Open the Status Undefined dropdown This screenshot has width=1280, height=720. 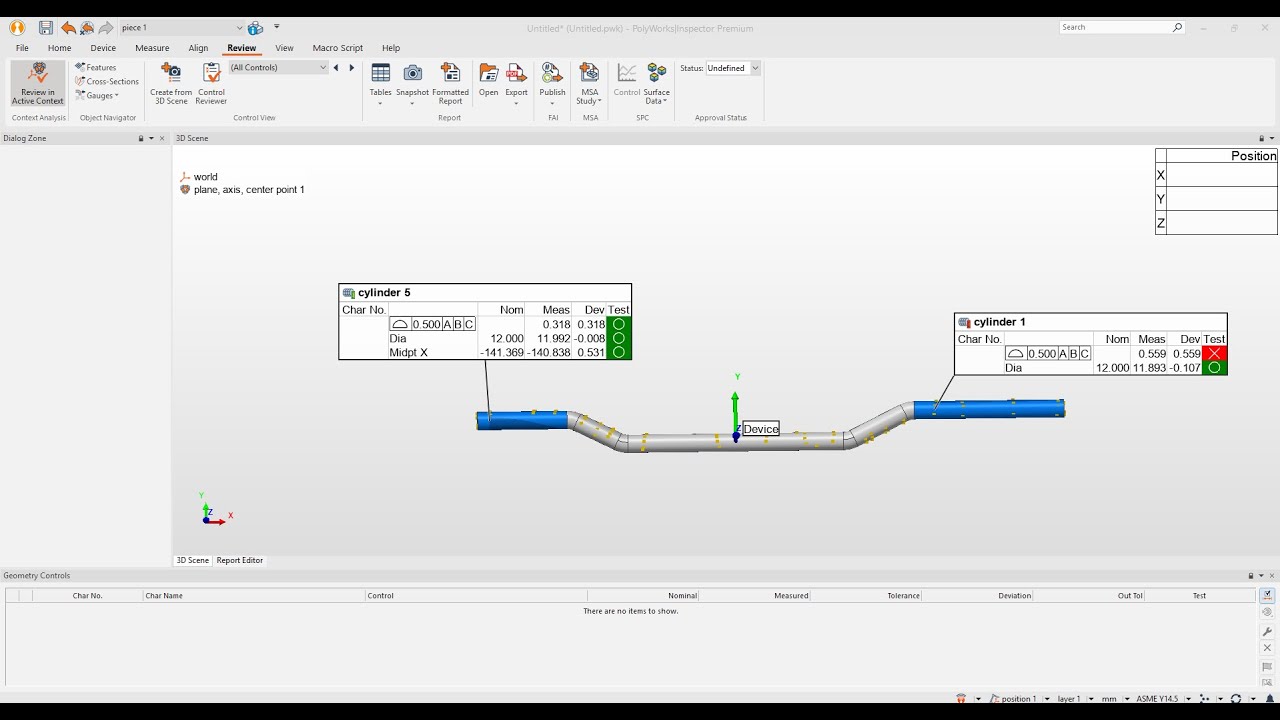pos(755,68)
